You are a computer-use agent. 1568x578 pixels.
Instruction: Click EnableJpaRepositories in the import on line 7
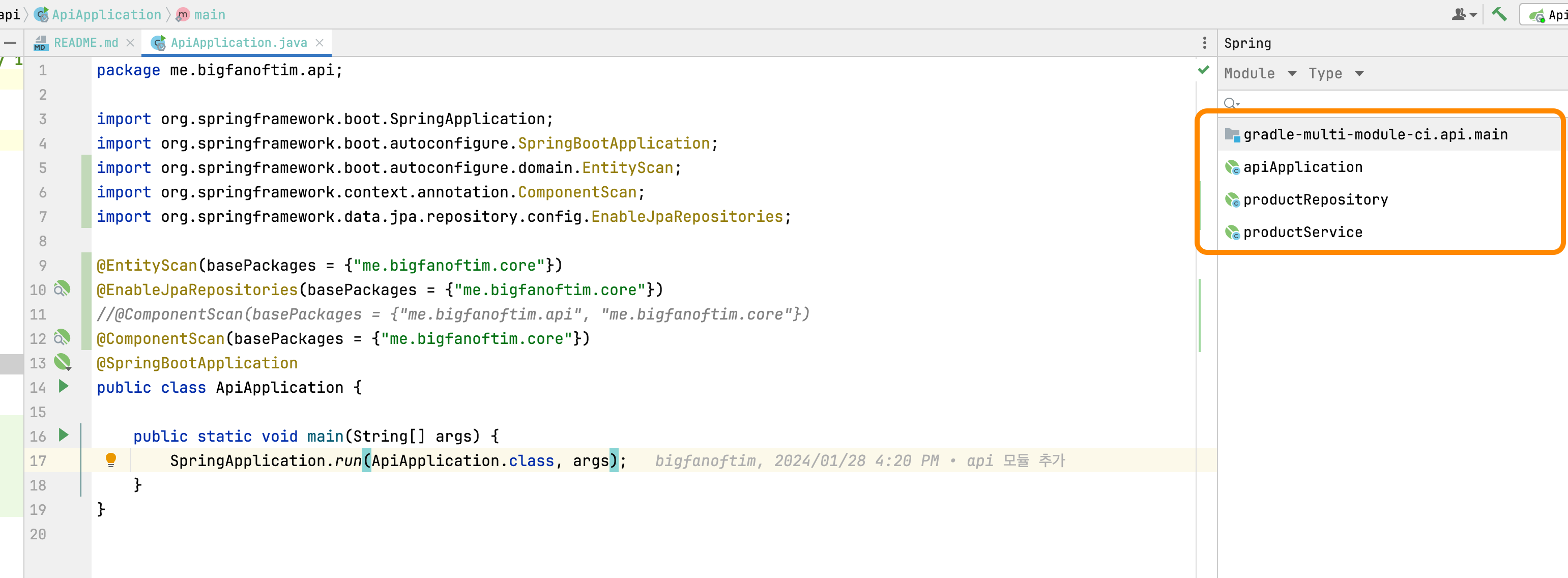point(687,217)
